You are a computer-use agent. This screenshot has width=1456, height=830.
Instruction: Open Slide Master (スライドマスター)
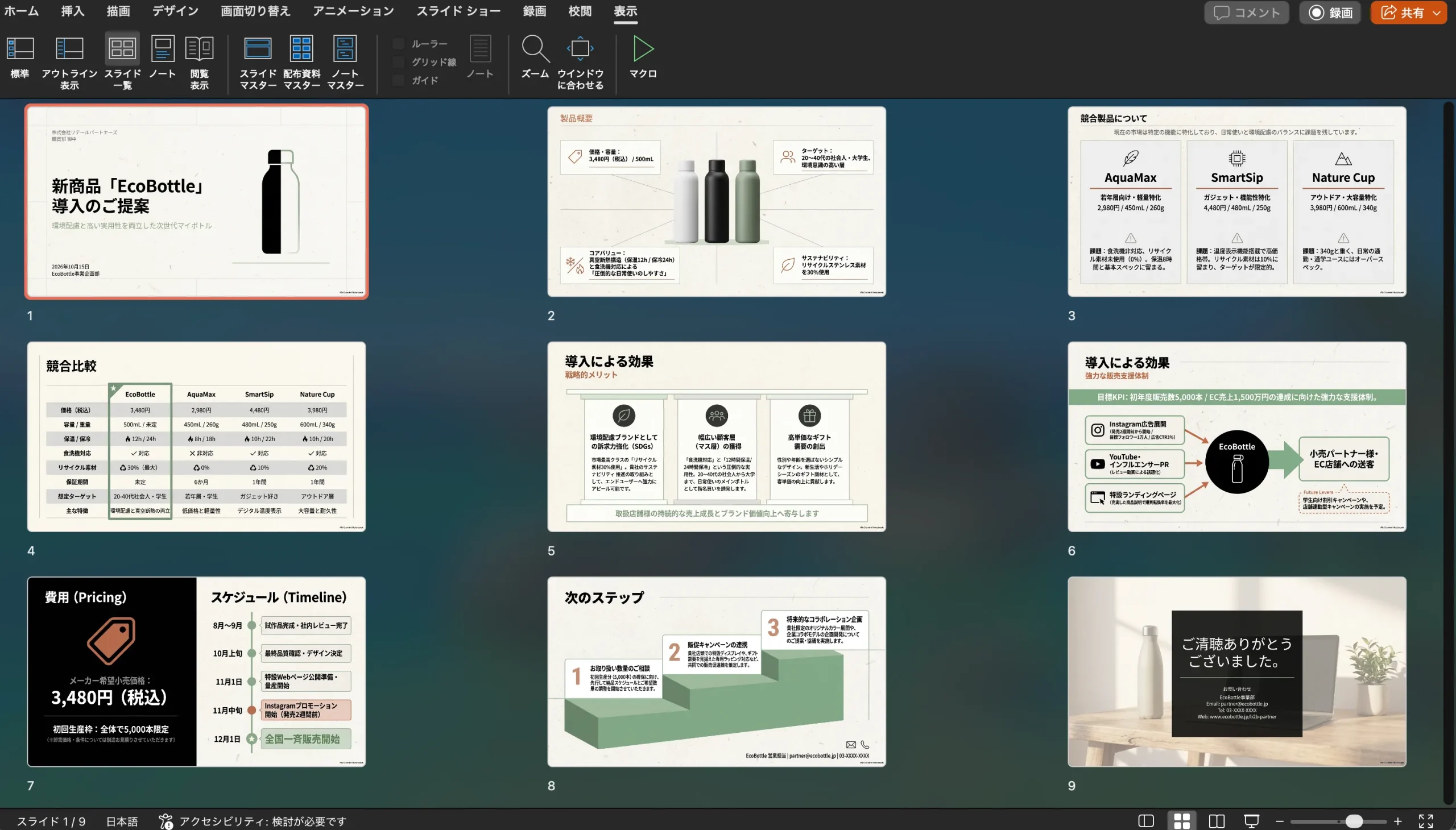pos(258,61)
